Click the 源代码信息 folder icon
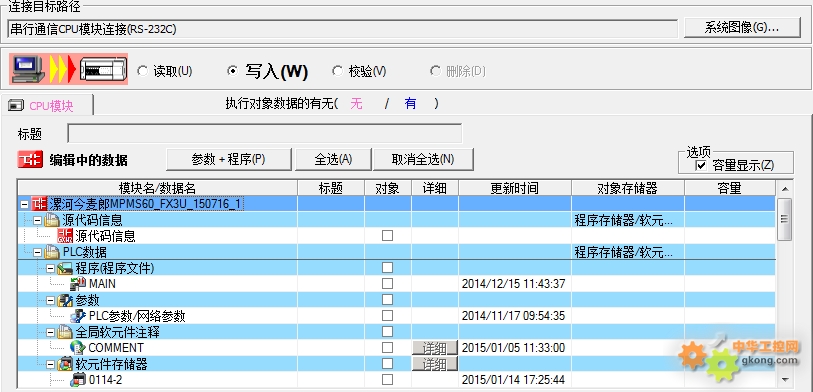813x392 pixels. pos(52,220)
